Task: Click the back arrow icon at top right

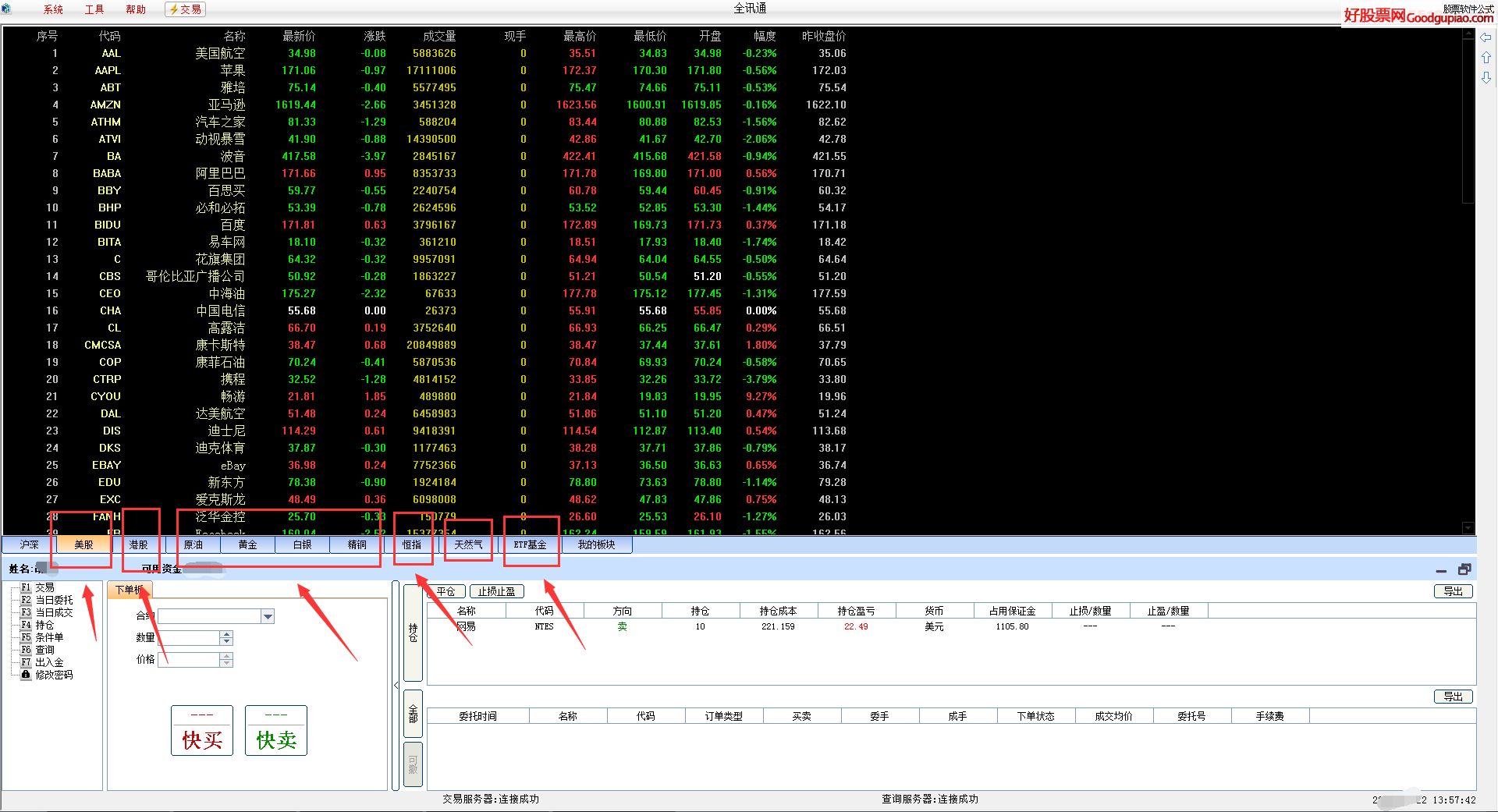Action: [x=1486, y=37]
